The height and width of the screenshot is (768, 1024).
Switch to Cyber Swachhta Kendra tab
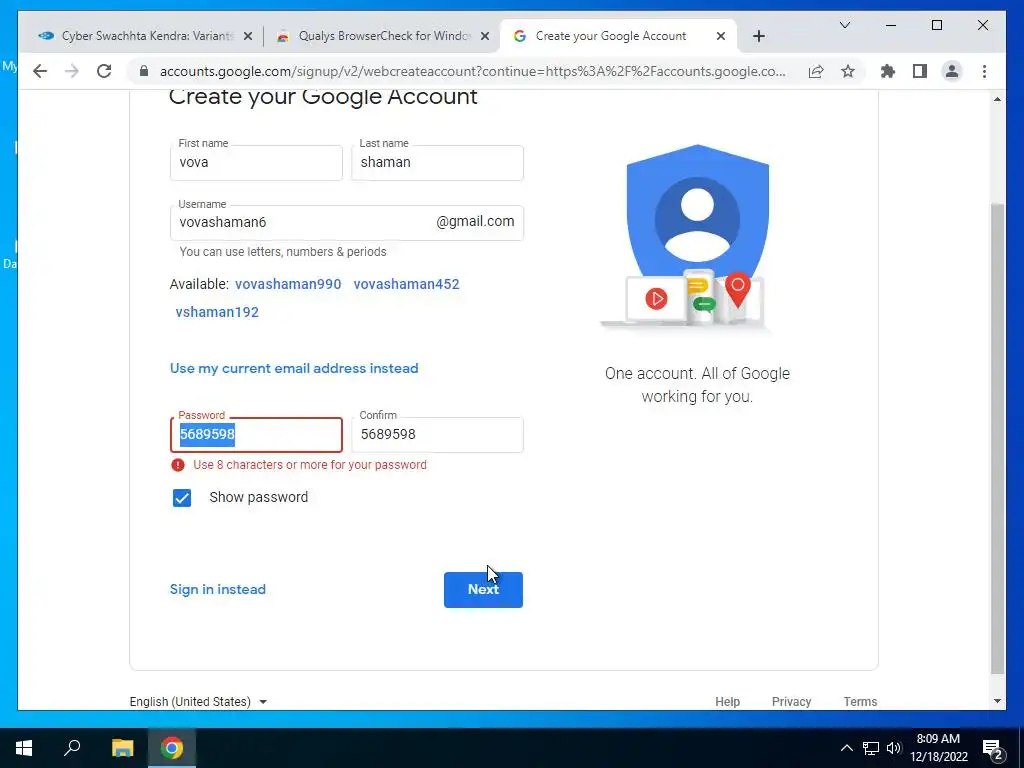point(145,36)
